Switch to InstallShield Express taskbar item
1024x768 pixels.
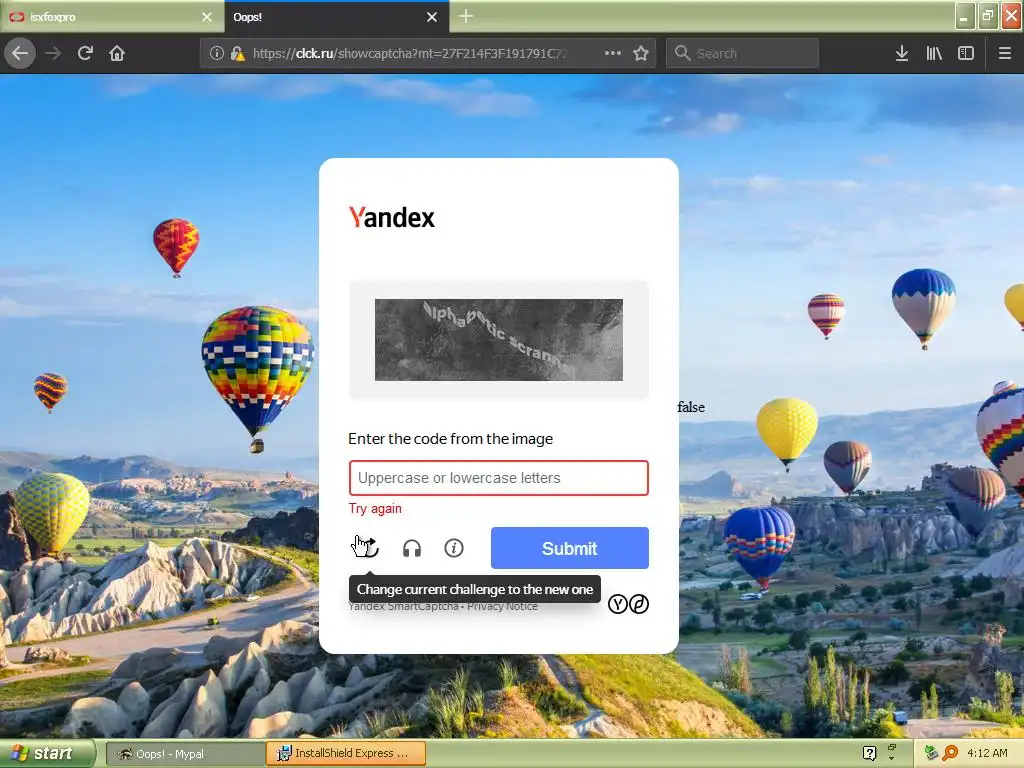[x=346, y=754]
